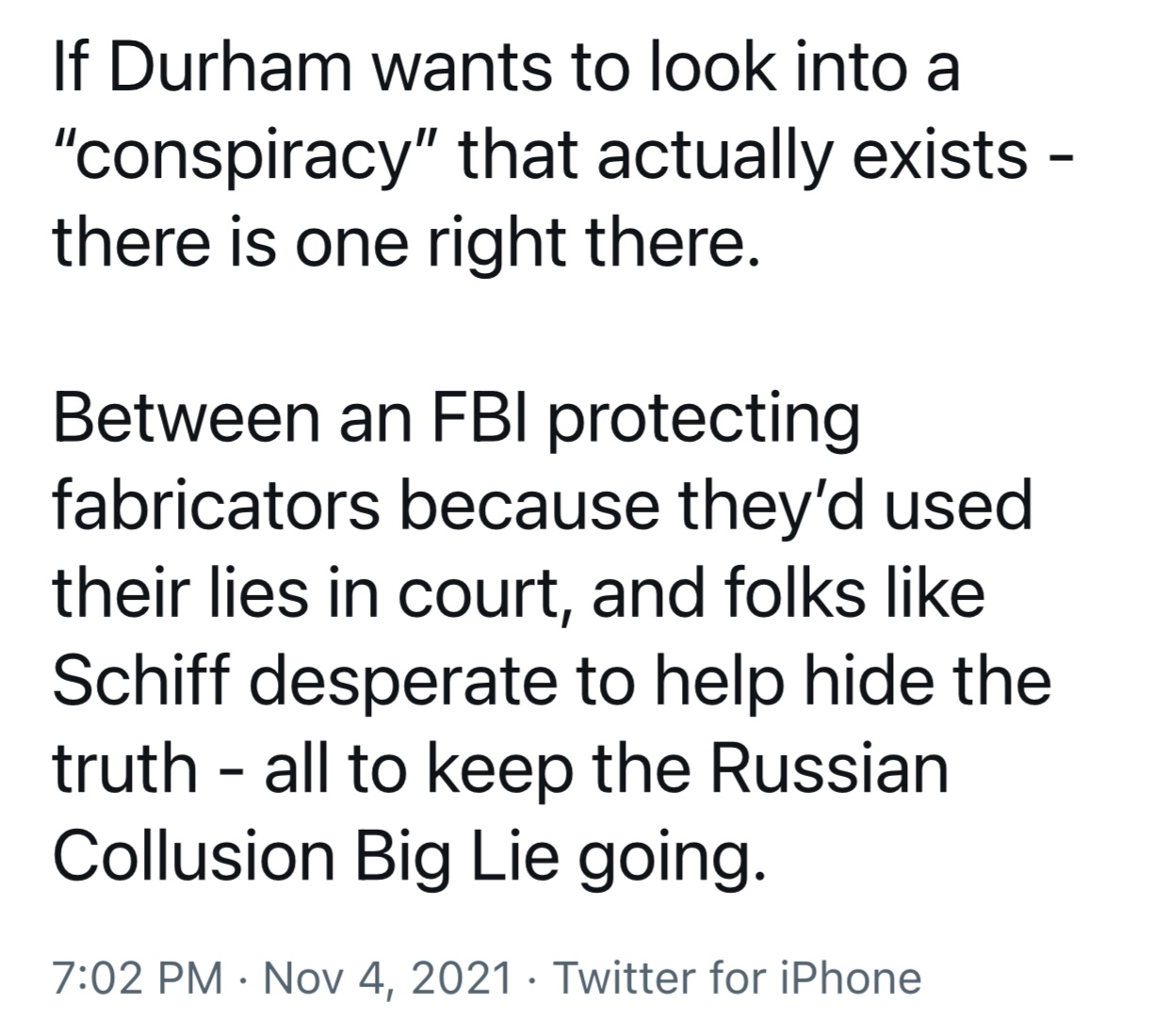This screenshot has width=1169, height=1036.
Task: Click the Nov 4, 2021 date
Action: coord(388,978)
